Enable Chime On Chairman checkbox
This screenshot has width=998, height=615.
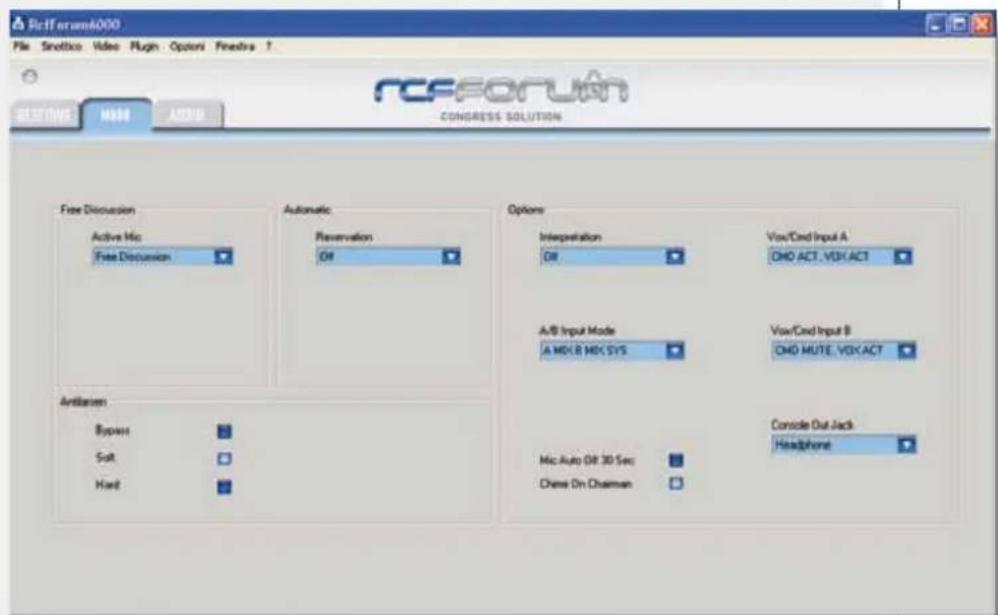(676, 484)
